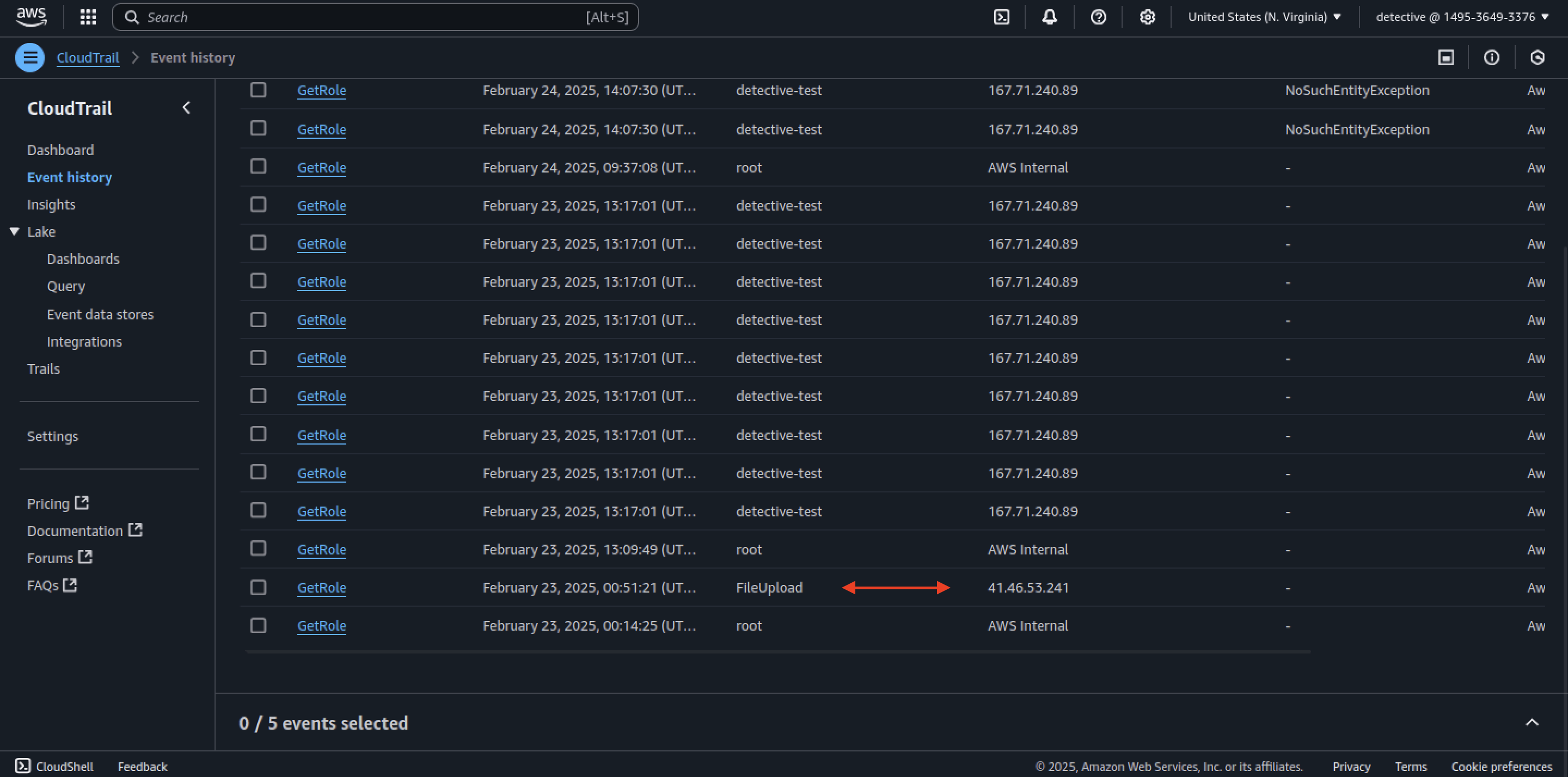Click the Event history breadcrumb text
Viewport: 1568px width, 777px height.
[x=192, y=58]
